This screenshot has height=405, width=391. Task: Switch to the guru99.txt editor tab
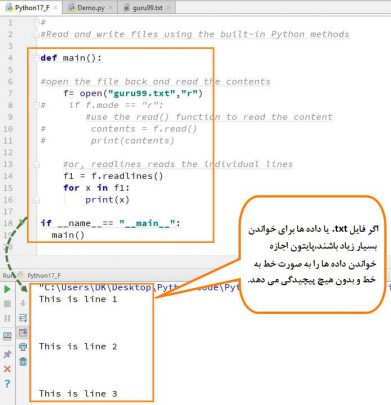(x=147, y=8)
